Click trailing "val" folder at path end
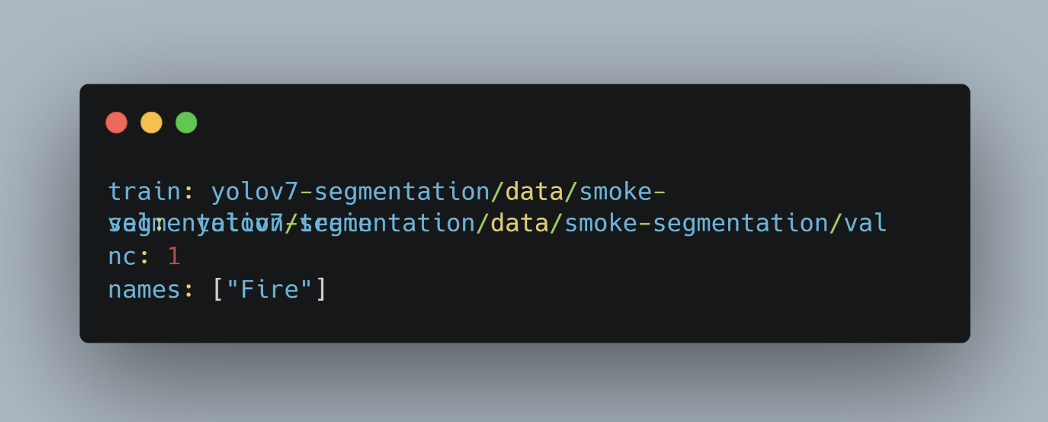The image size is (1048, 422). 865,223
